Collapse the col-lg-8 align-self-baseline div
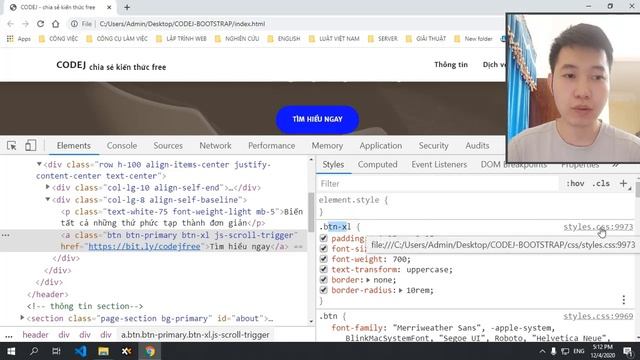640x360 pixels. pos(48,199)
